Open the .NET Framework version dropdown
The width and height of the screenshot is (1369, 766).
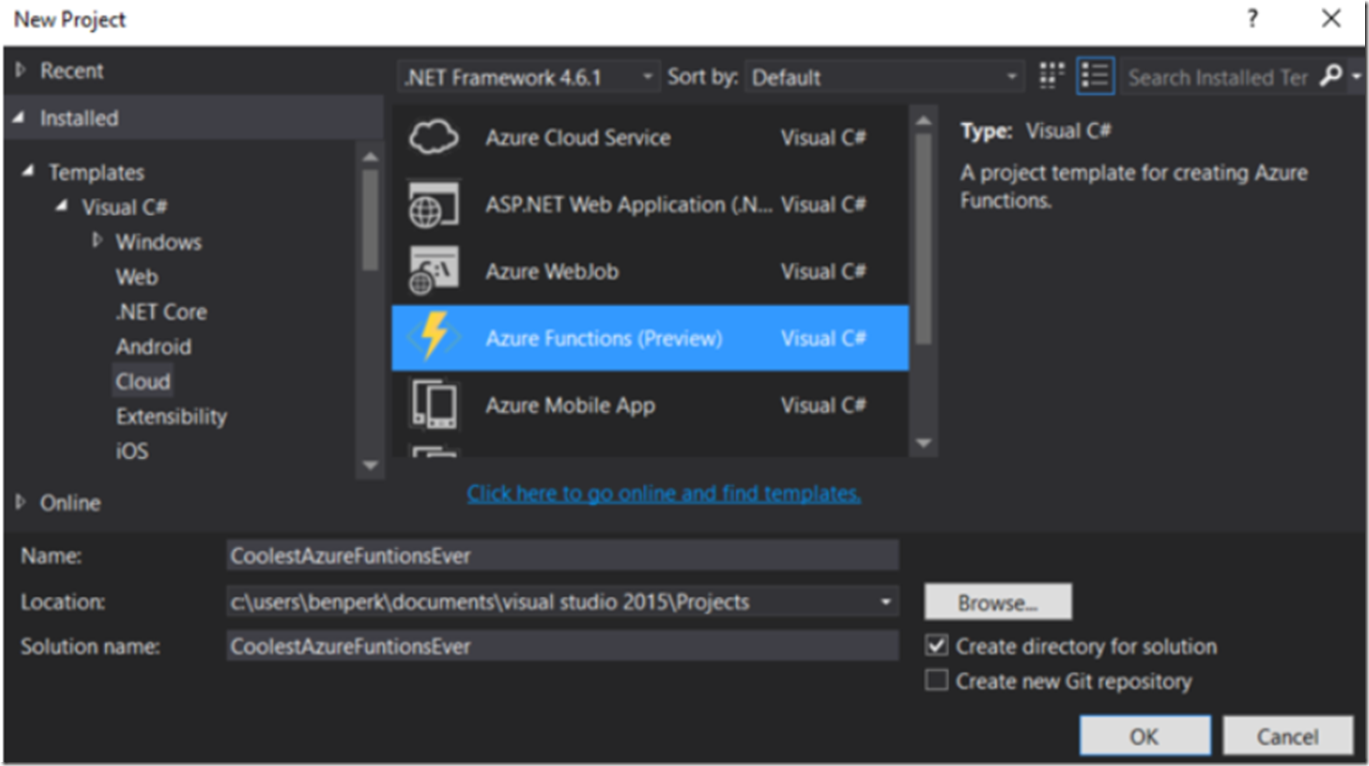tap(646, 75)
